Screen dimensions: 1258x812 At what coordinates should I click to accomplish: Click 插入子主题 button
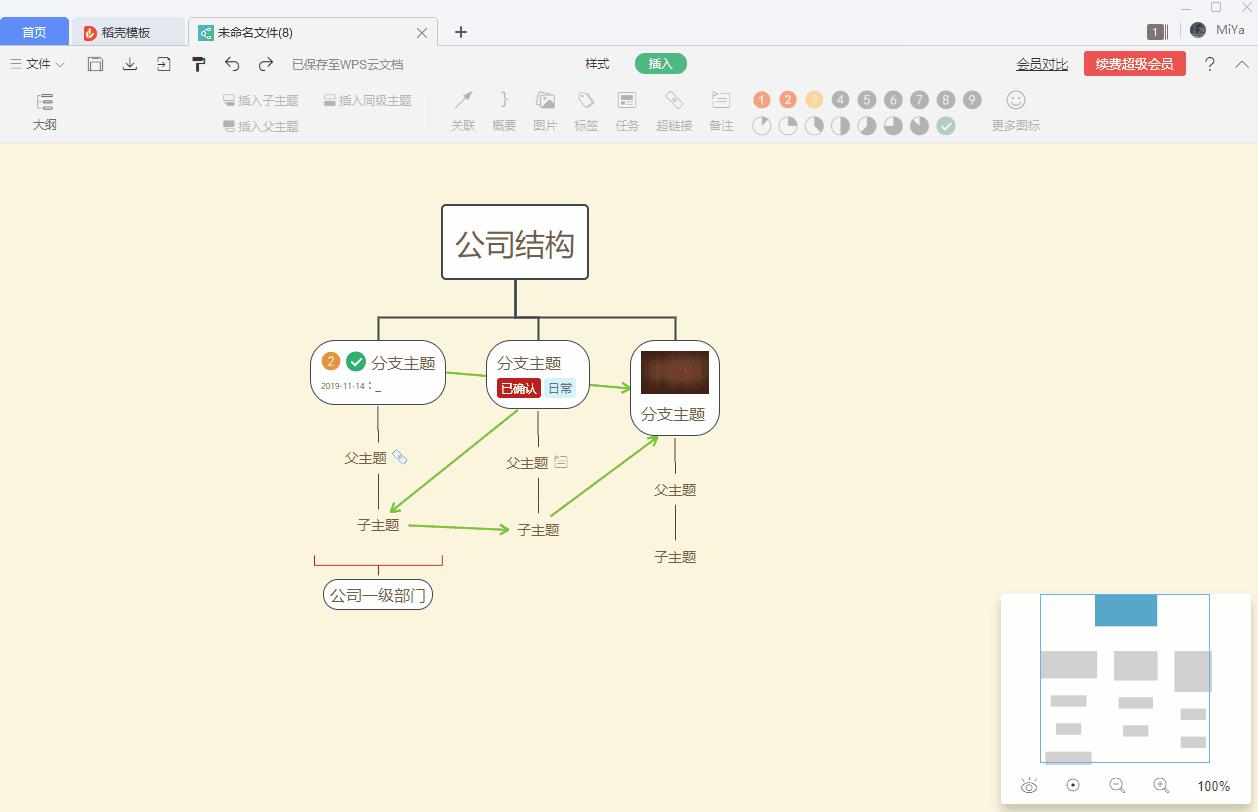coord(260,100)
